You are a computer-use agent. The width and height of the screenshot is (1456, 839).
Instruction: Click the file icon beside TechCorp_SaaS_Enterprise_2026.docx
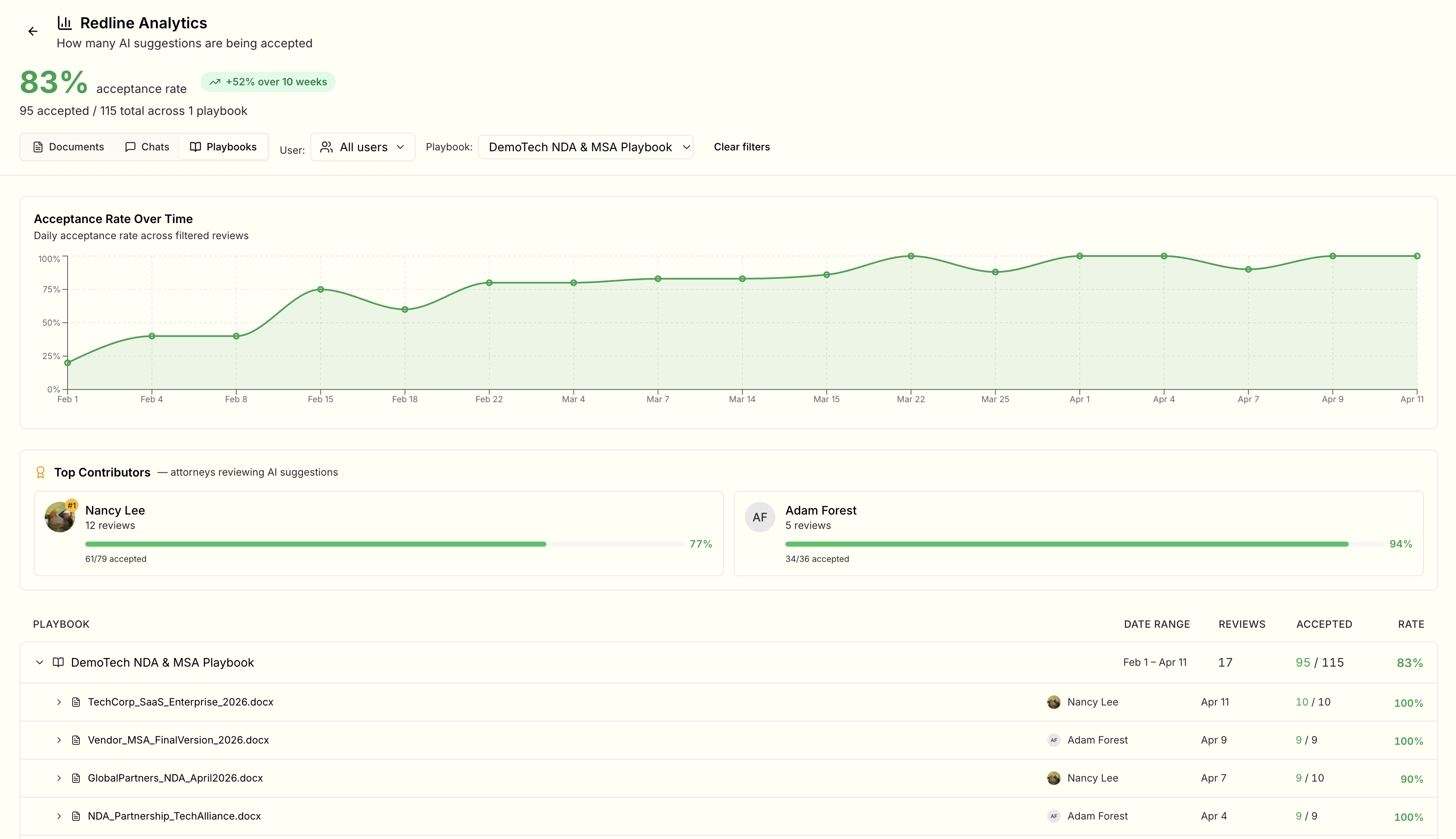76,702
